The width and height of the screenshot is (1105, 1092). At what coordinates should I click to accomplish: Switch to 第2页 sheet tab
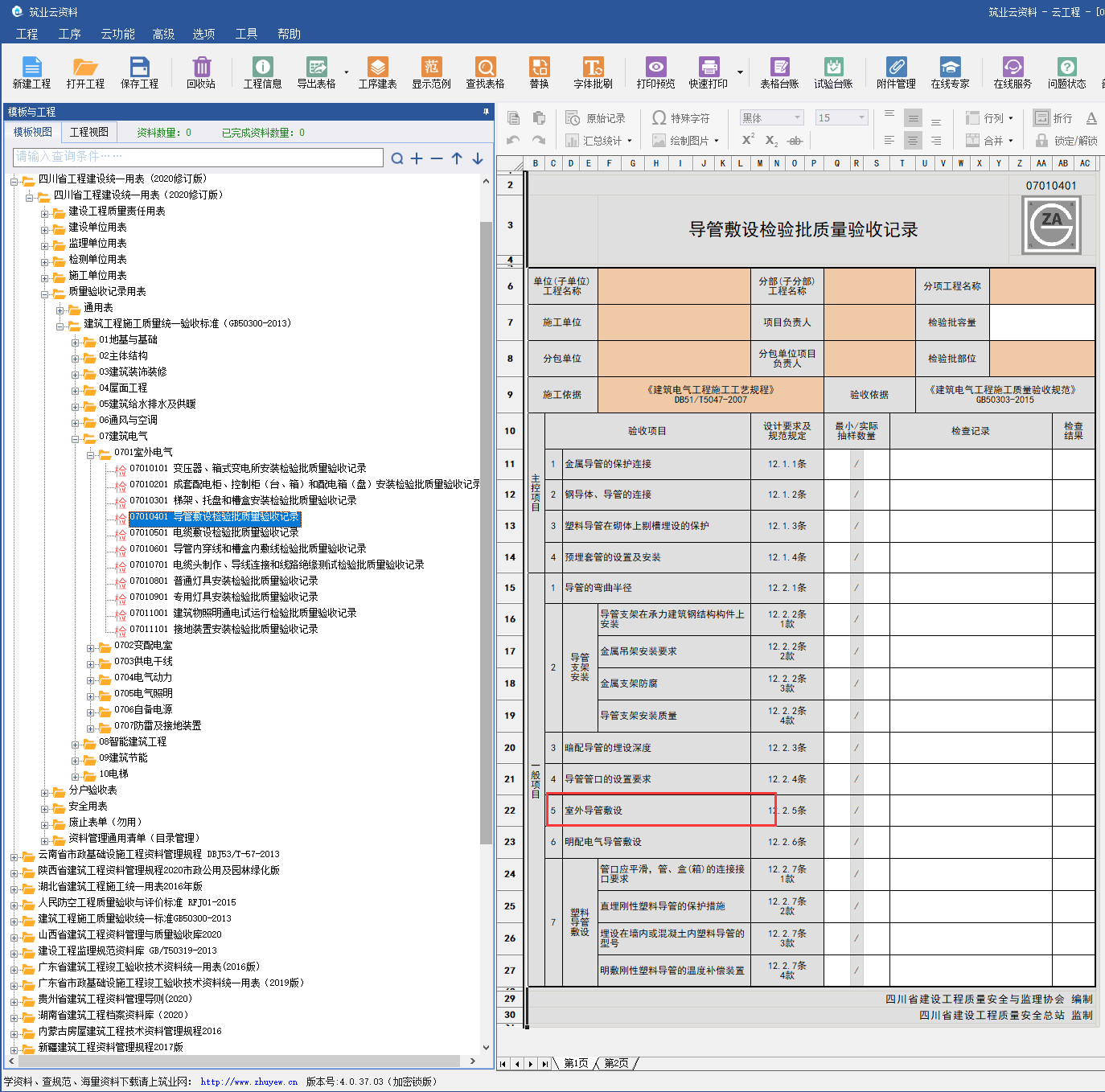point(617,1063)
